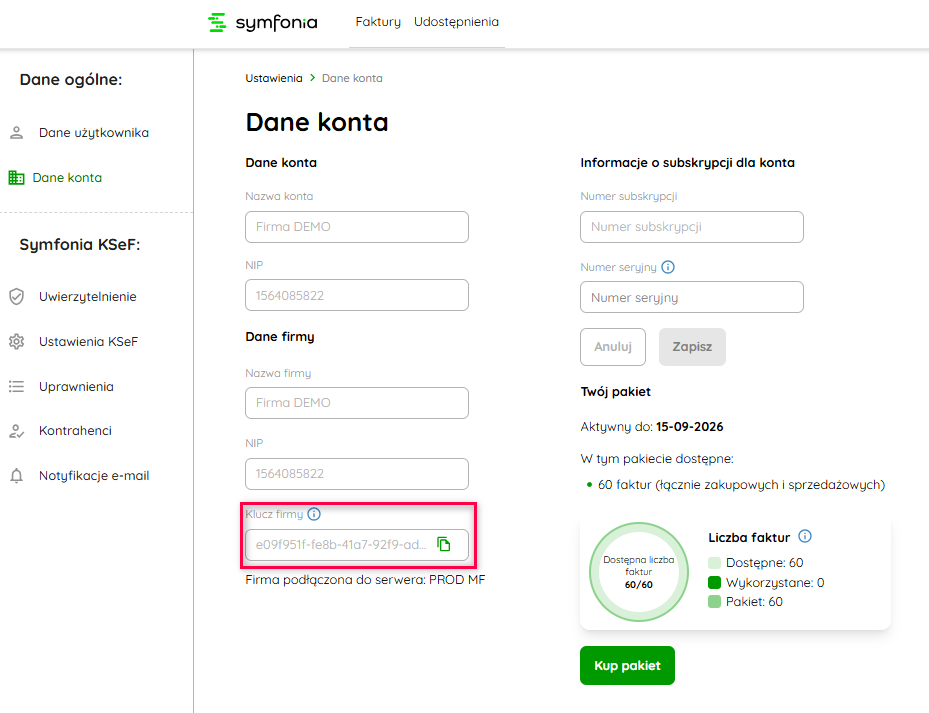Focus the Numer seryjny input field
The height and width of the screenshot is (713, 929).
click(691, 297)
